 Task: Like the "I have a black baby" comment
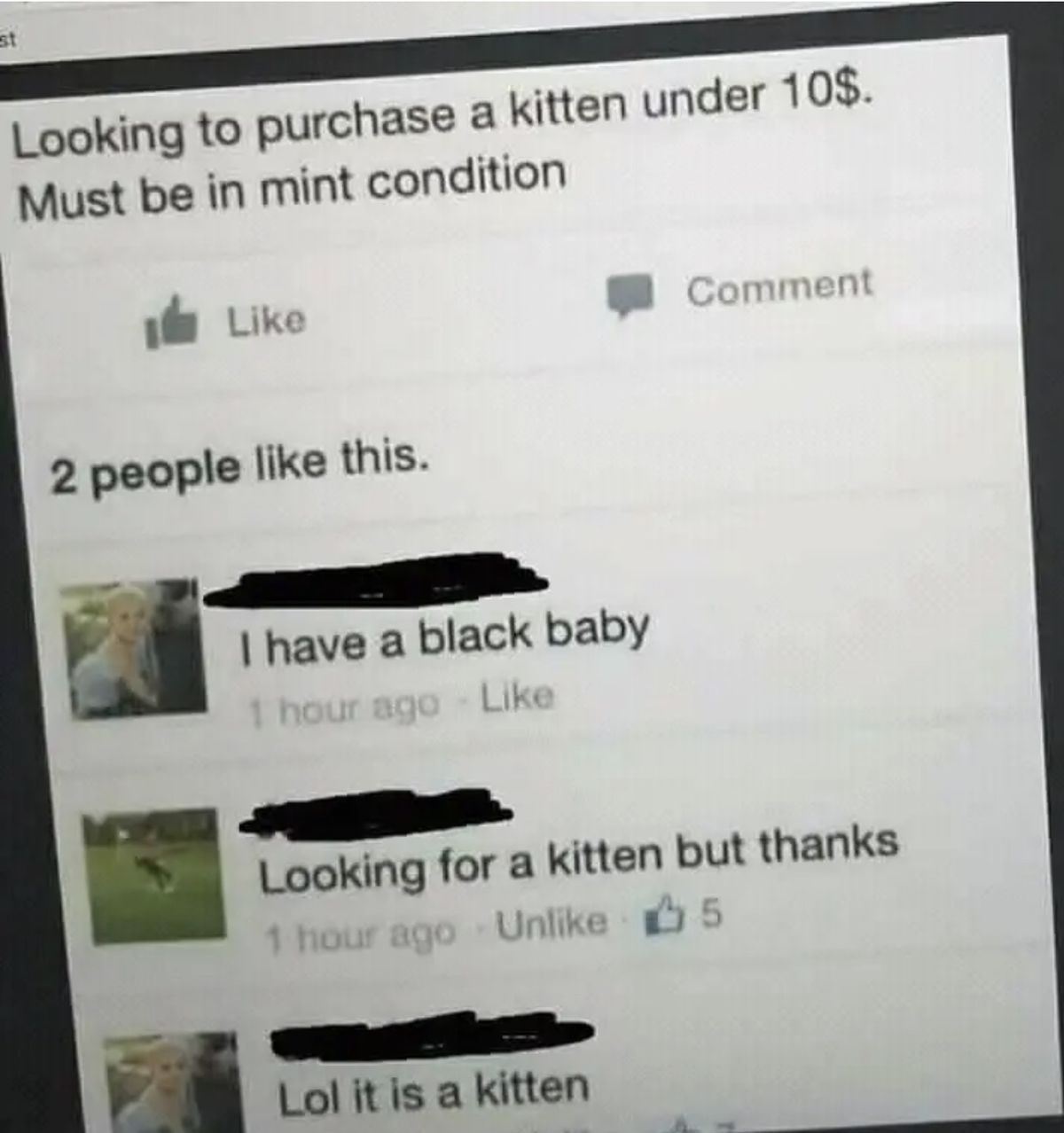(x=518, y=698)
